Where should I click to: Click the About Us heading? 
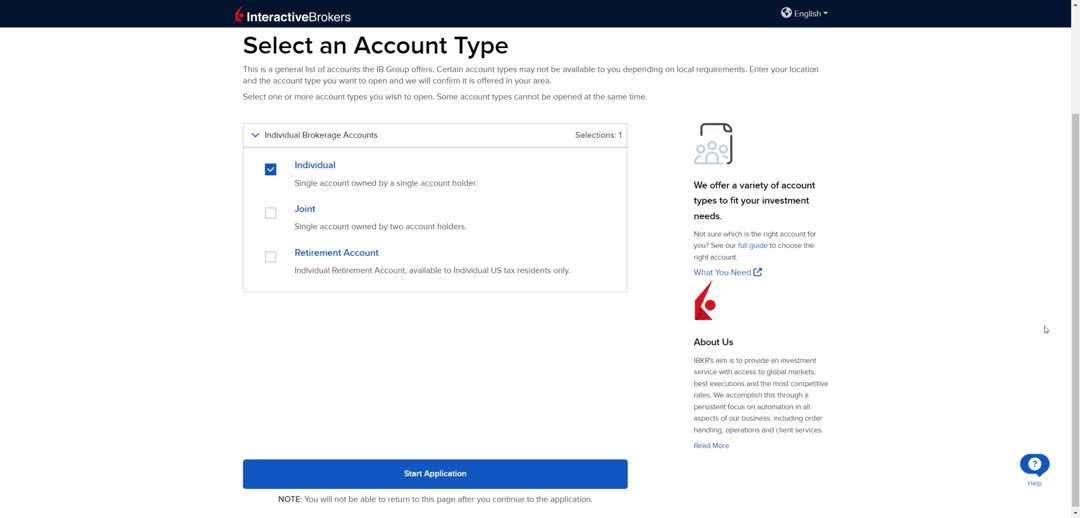[x=714, y=342]
